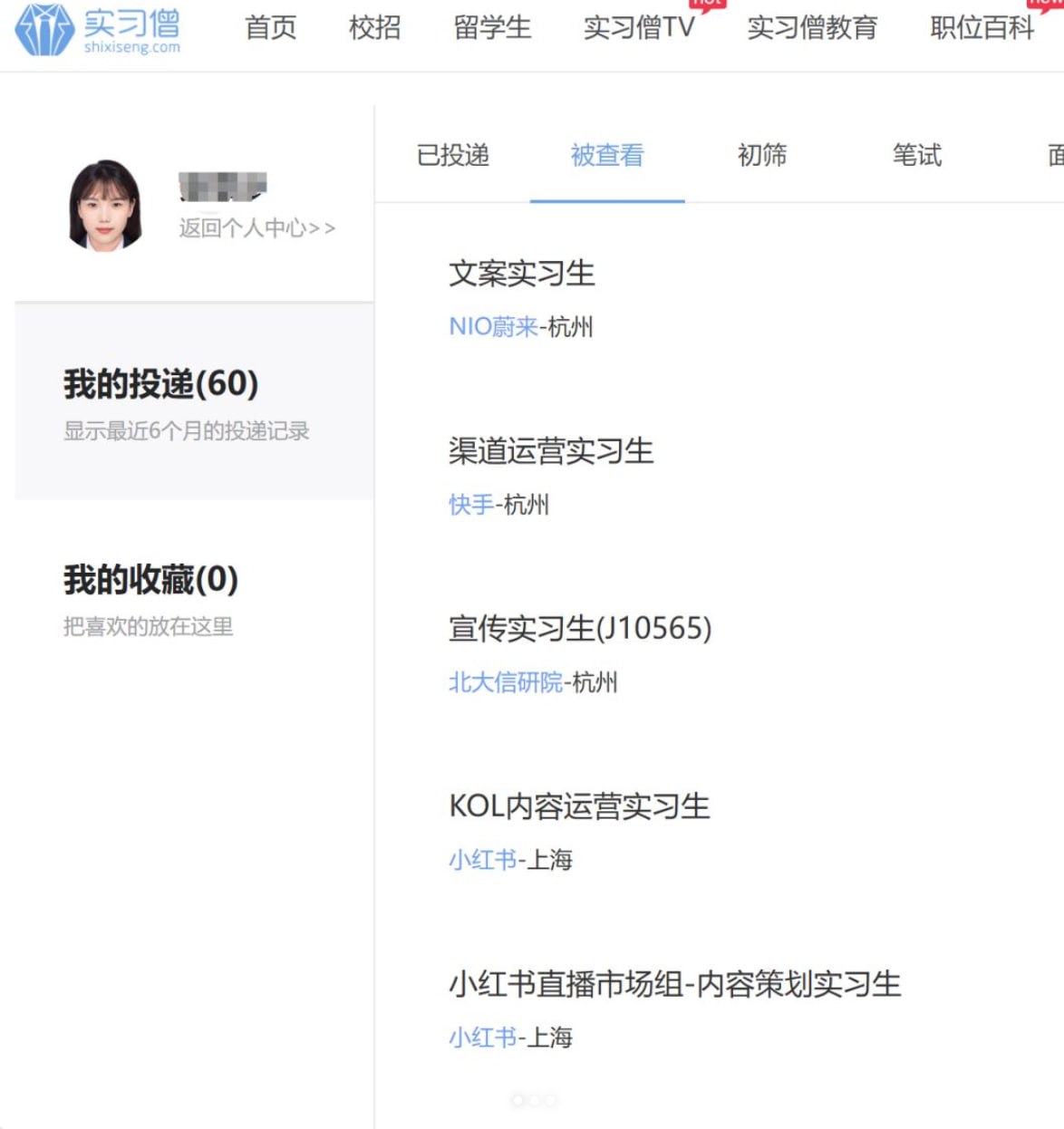Select 我的投递(60) in the sidebar

[x=159, y=384]
